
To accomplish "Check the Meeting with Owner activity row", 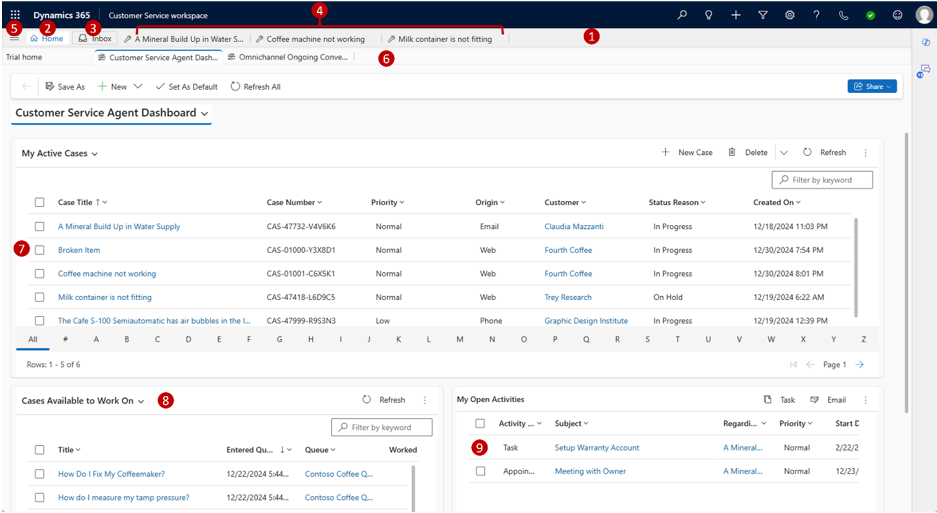I will [x=480, y=471].
